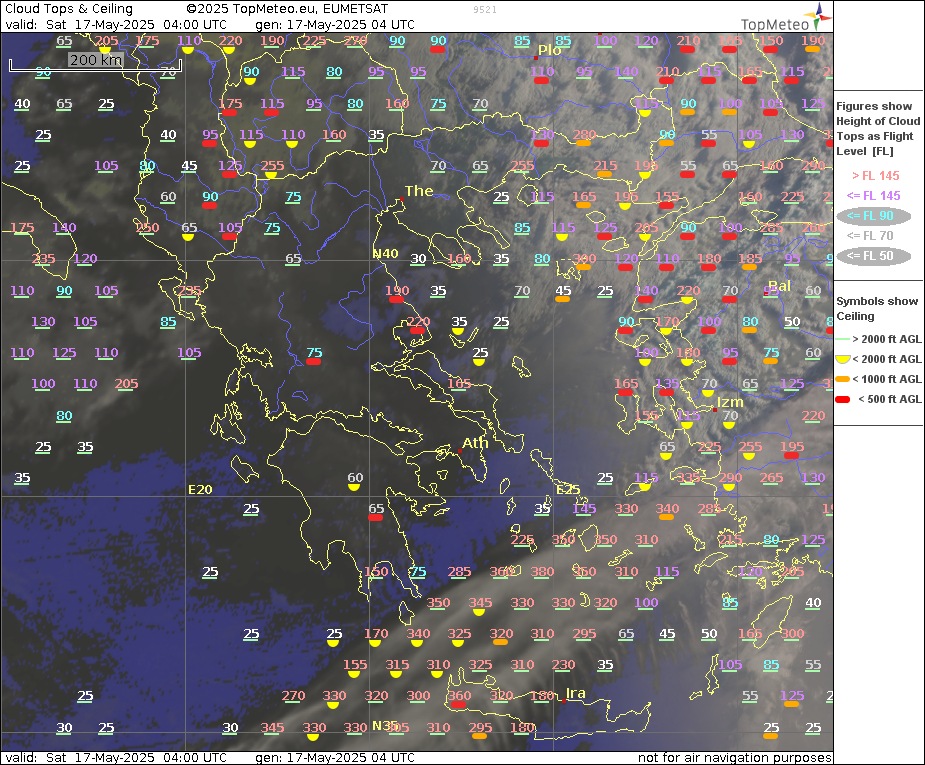Click the TopMeteo compass star logo
This screenshot has width=925, height=765.
pos(820,16)
